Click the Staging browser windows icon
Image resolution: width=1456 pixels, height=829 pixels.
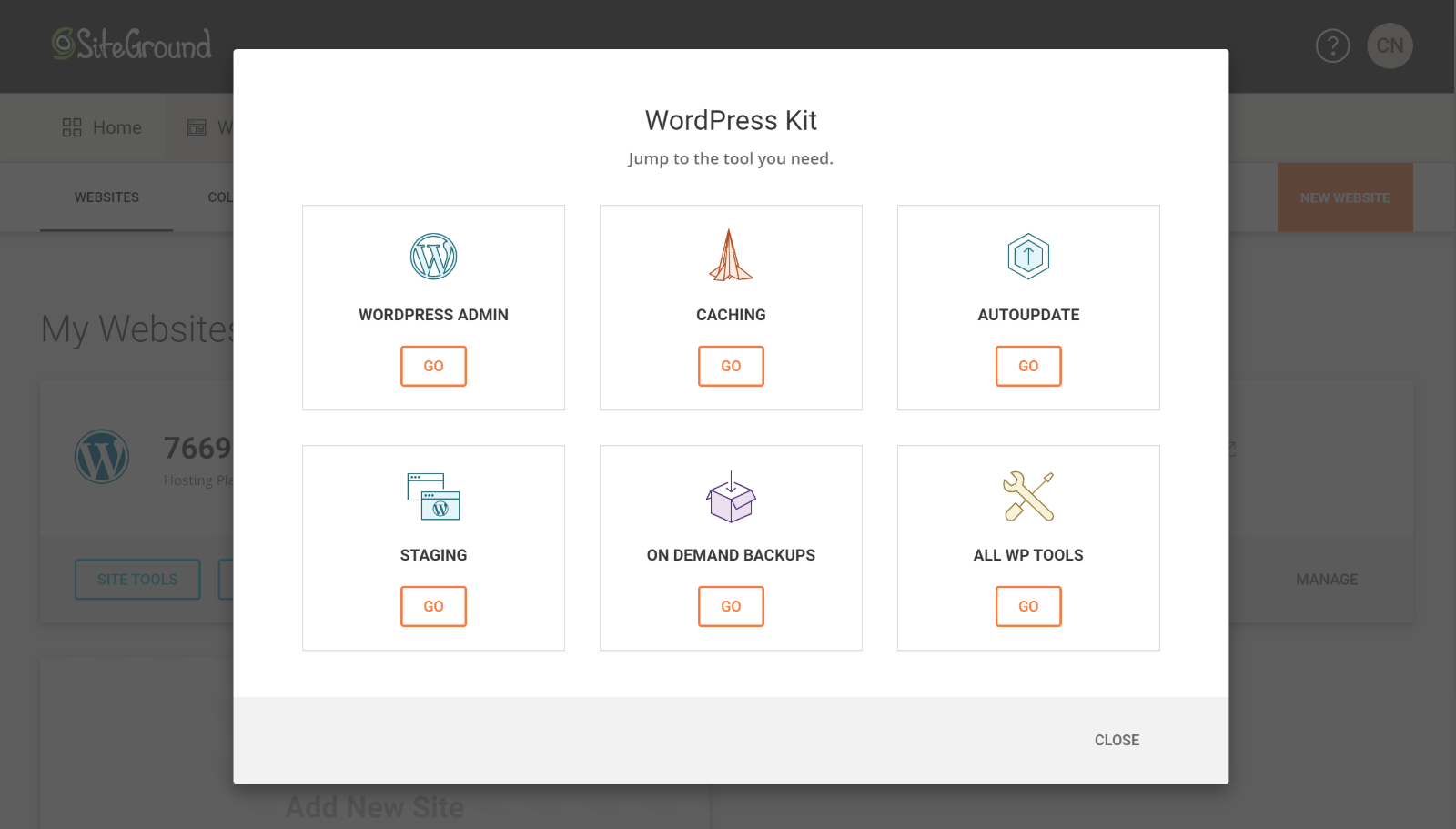[433, 496]
